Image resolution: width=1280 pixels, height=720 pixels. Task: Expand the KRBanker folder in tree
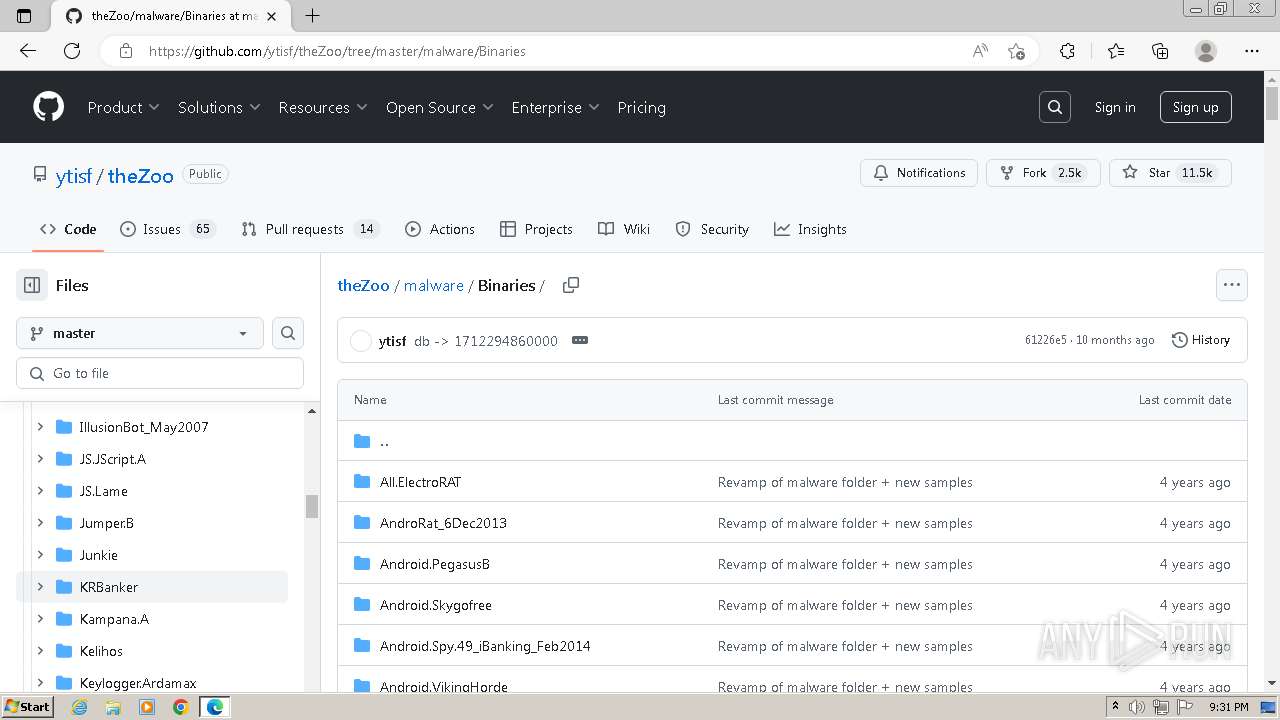pos(40,587)
